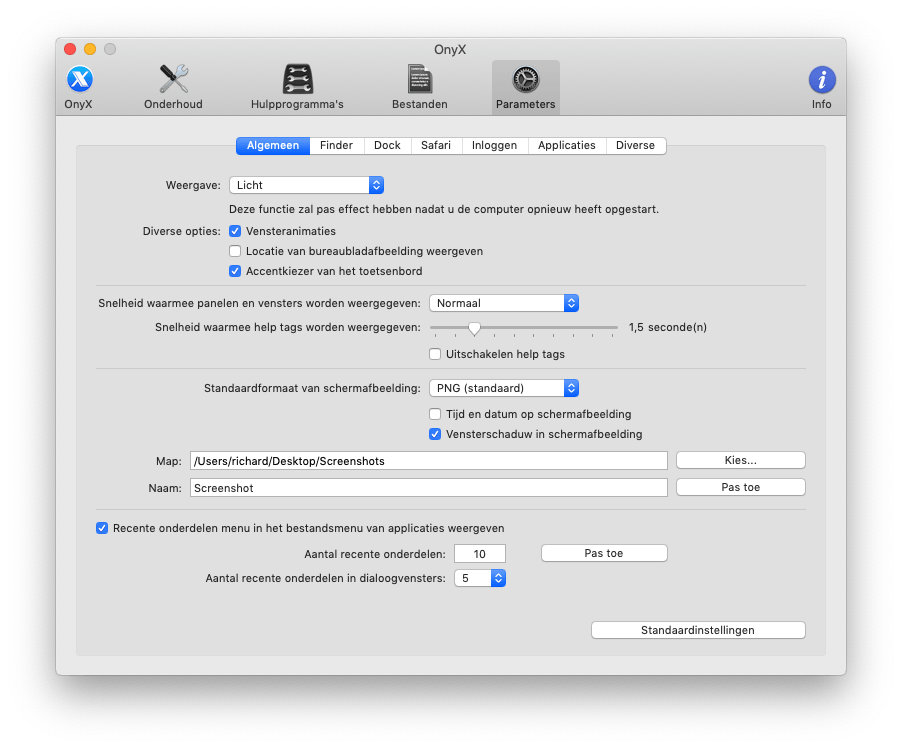Click the Kies... button
This screenshot has height=749, width=902.
point(740,460)
